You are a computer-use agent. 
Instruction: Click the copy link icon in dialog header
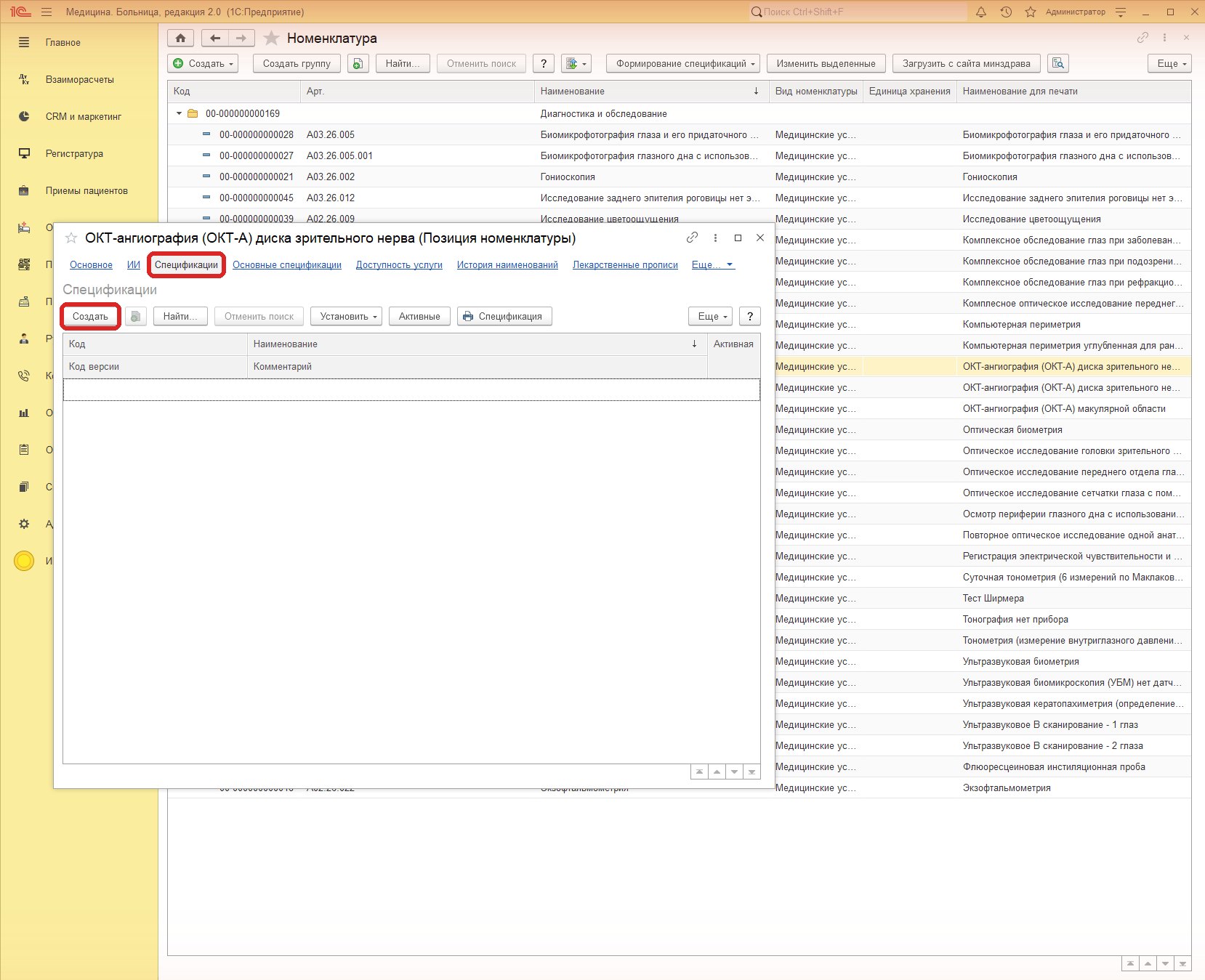coord(692,238)
